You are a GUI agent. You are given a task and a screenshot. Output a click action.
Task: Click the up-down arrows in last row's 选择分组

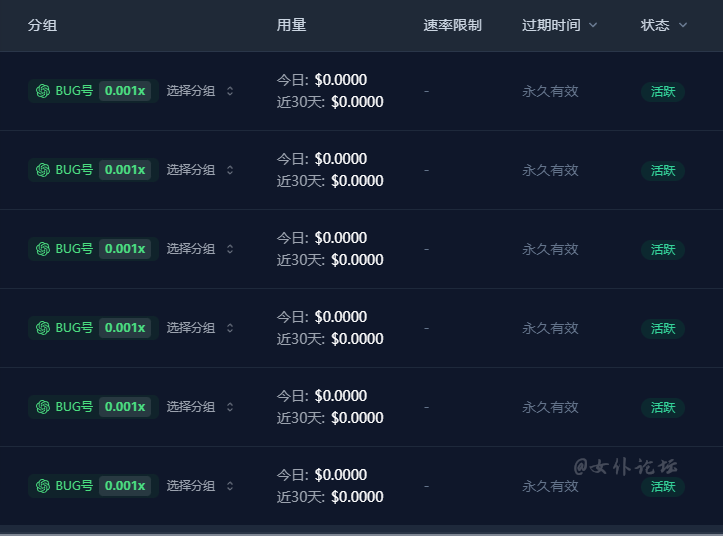point(230,486)
